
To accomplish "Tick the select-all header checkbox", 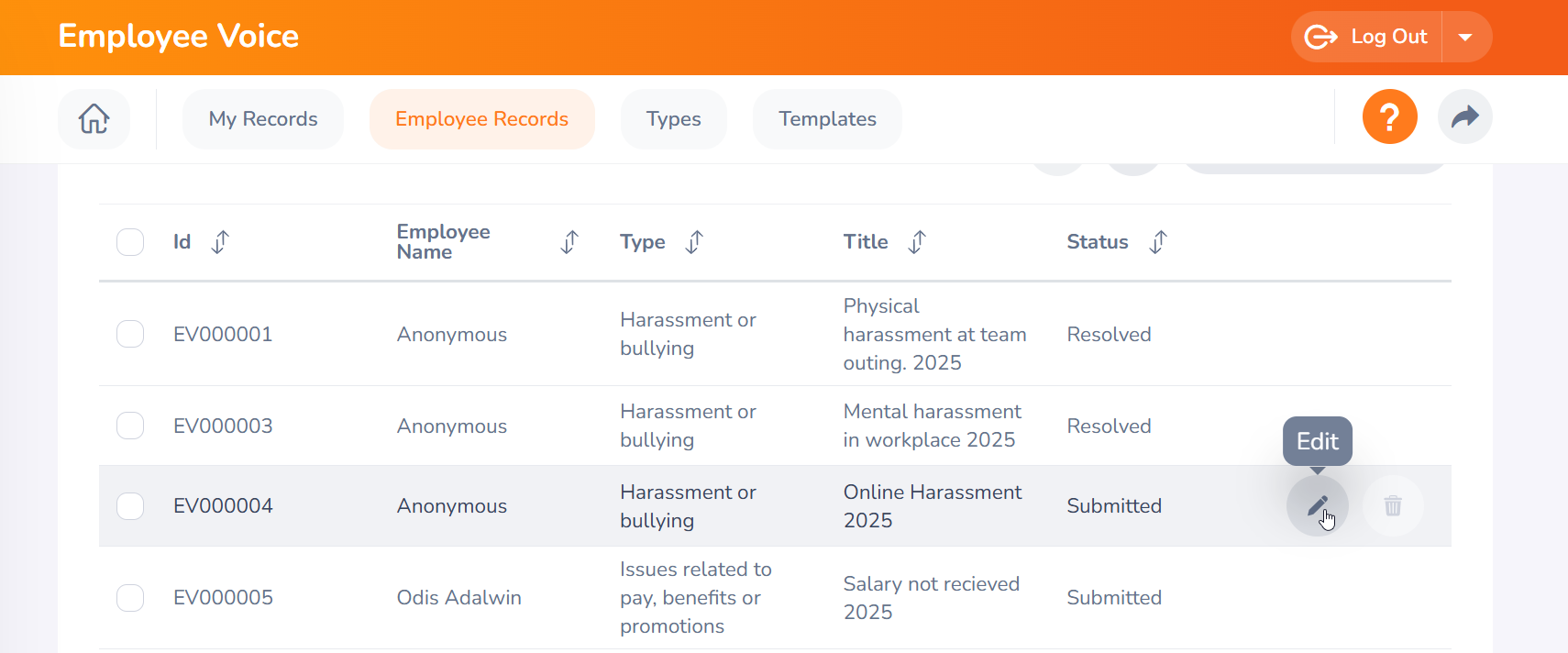I will 130,242.
